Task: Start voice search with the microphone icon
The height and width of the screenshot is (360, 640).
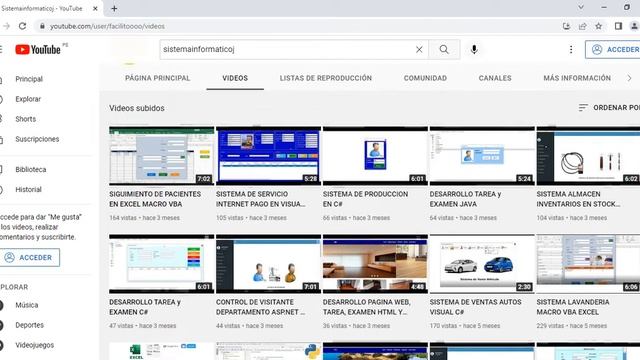Action: click(474, 49)
